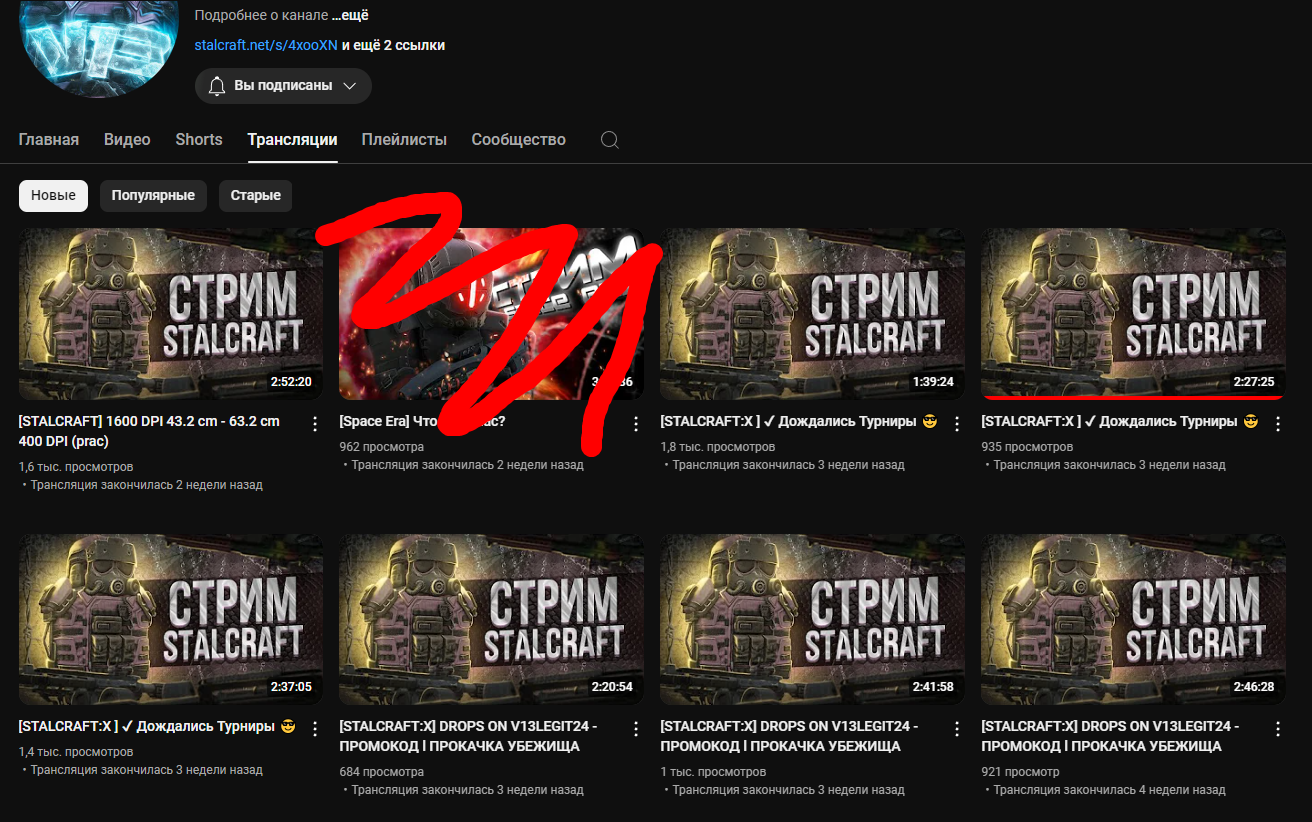The height and width of the screenshot is (822, 1312).
Task: Click 'Трансляция закончилась 4 недели назад' text
Action: click(x=1109, y=790)
